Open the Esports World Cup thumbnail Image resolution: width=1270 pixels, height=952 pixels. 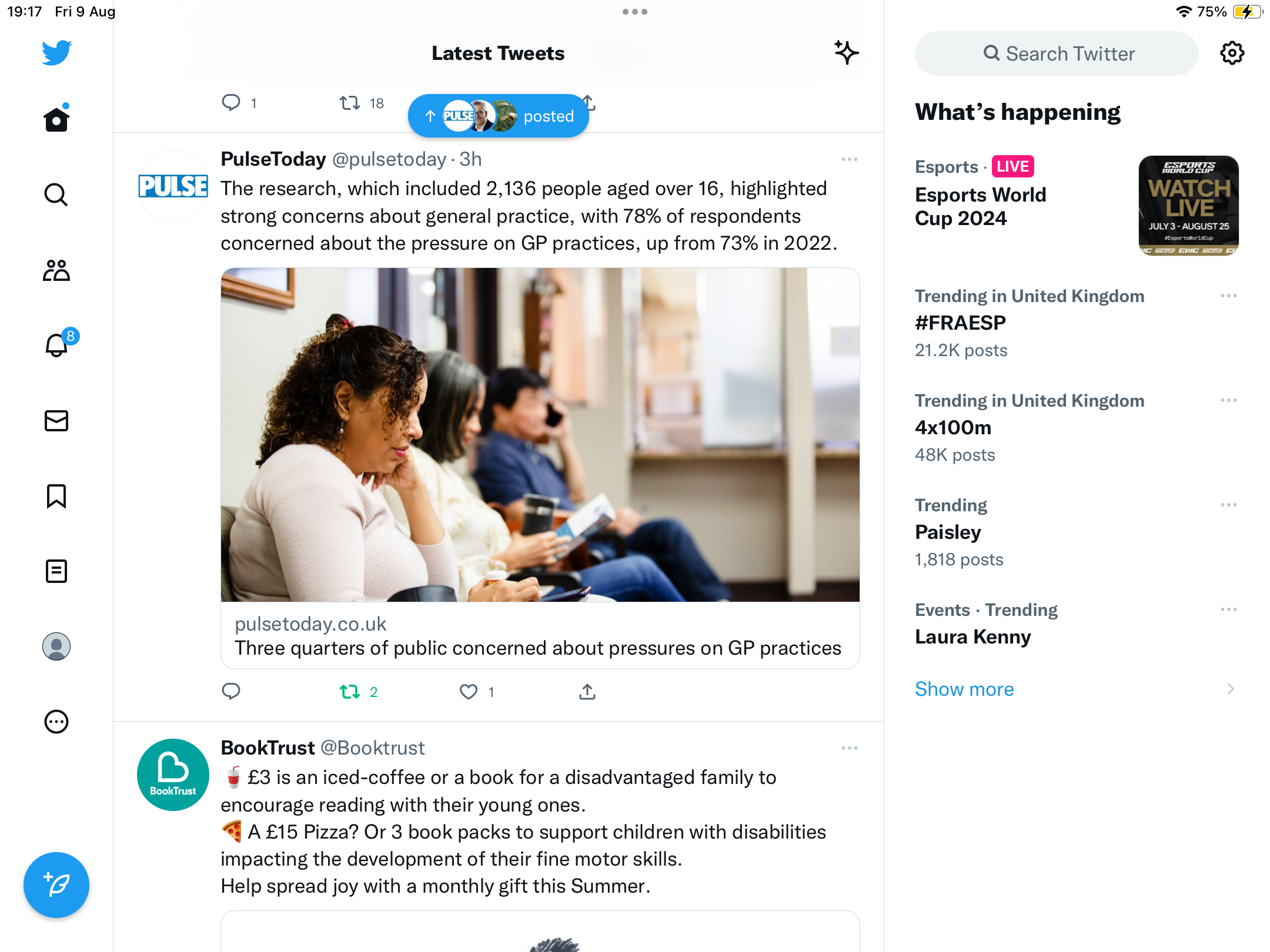1188,206
